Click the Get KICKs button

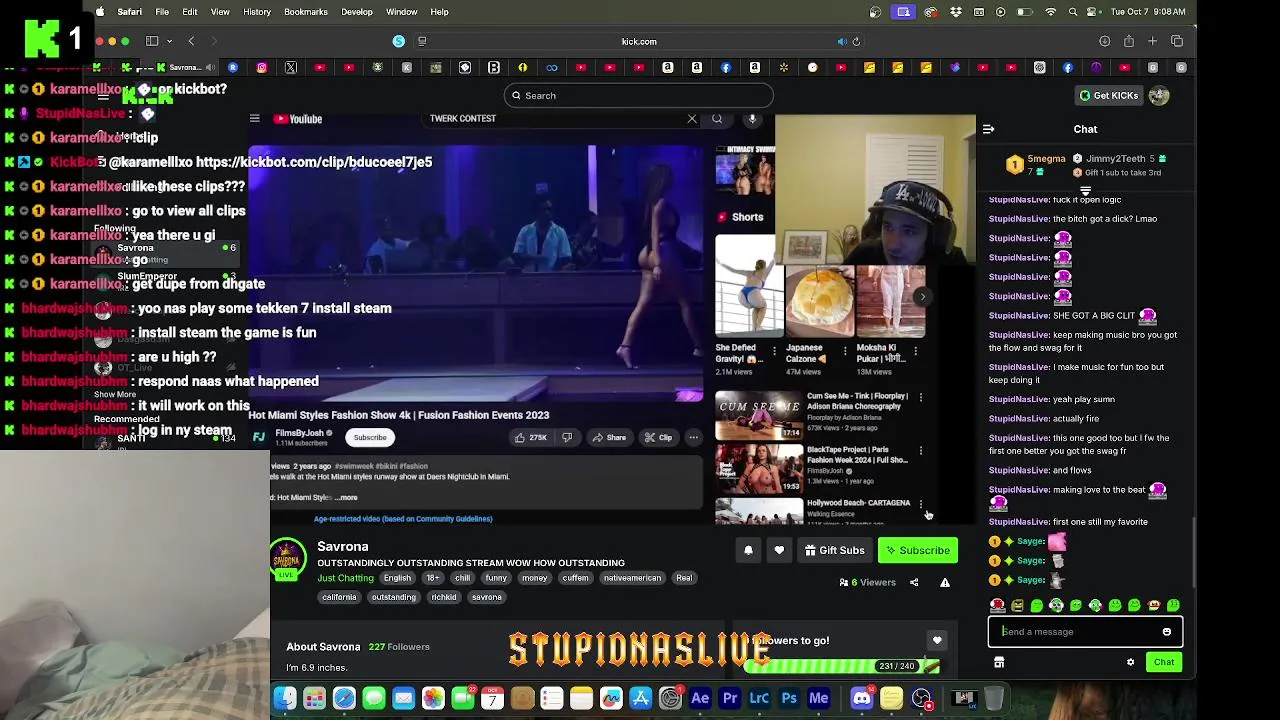(1109, 96)
